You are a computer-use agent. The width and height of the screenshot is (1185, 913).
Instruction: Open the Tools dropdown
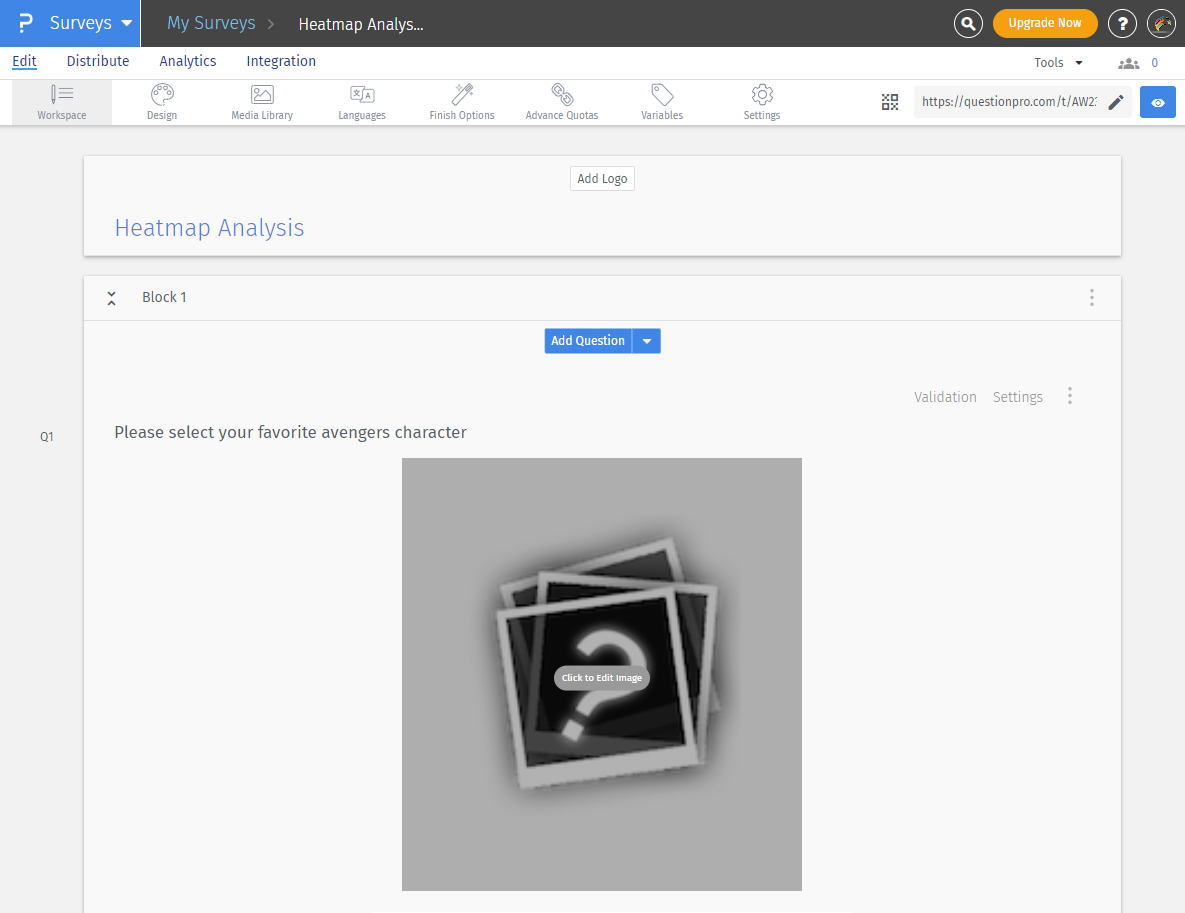point(1057,61)
